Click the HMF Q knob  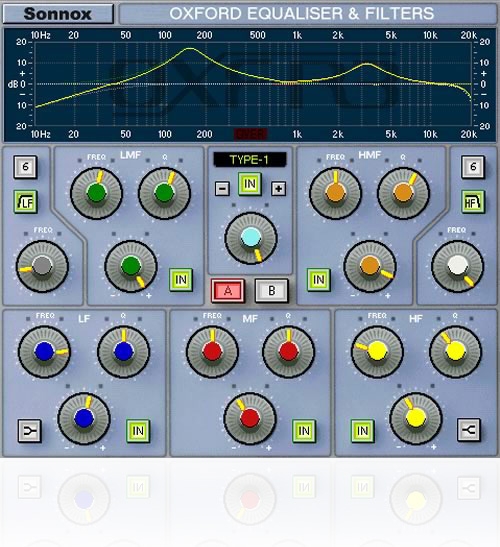[x=403, y=194]
